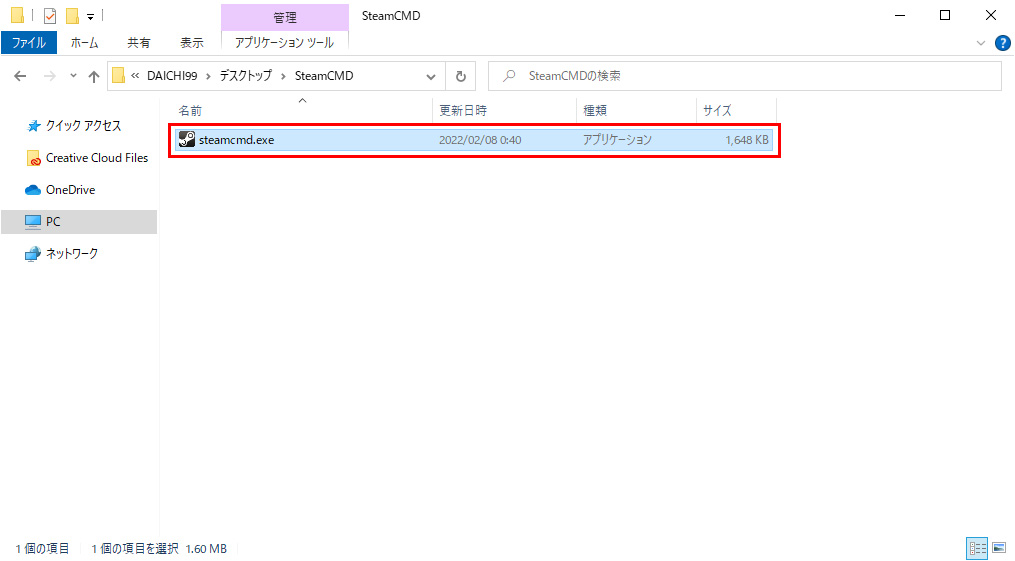Click the 1,648 KB size cell

(747, 140)
